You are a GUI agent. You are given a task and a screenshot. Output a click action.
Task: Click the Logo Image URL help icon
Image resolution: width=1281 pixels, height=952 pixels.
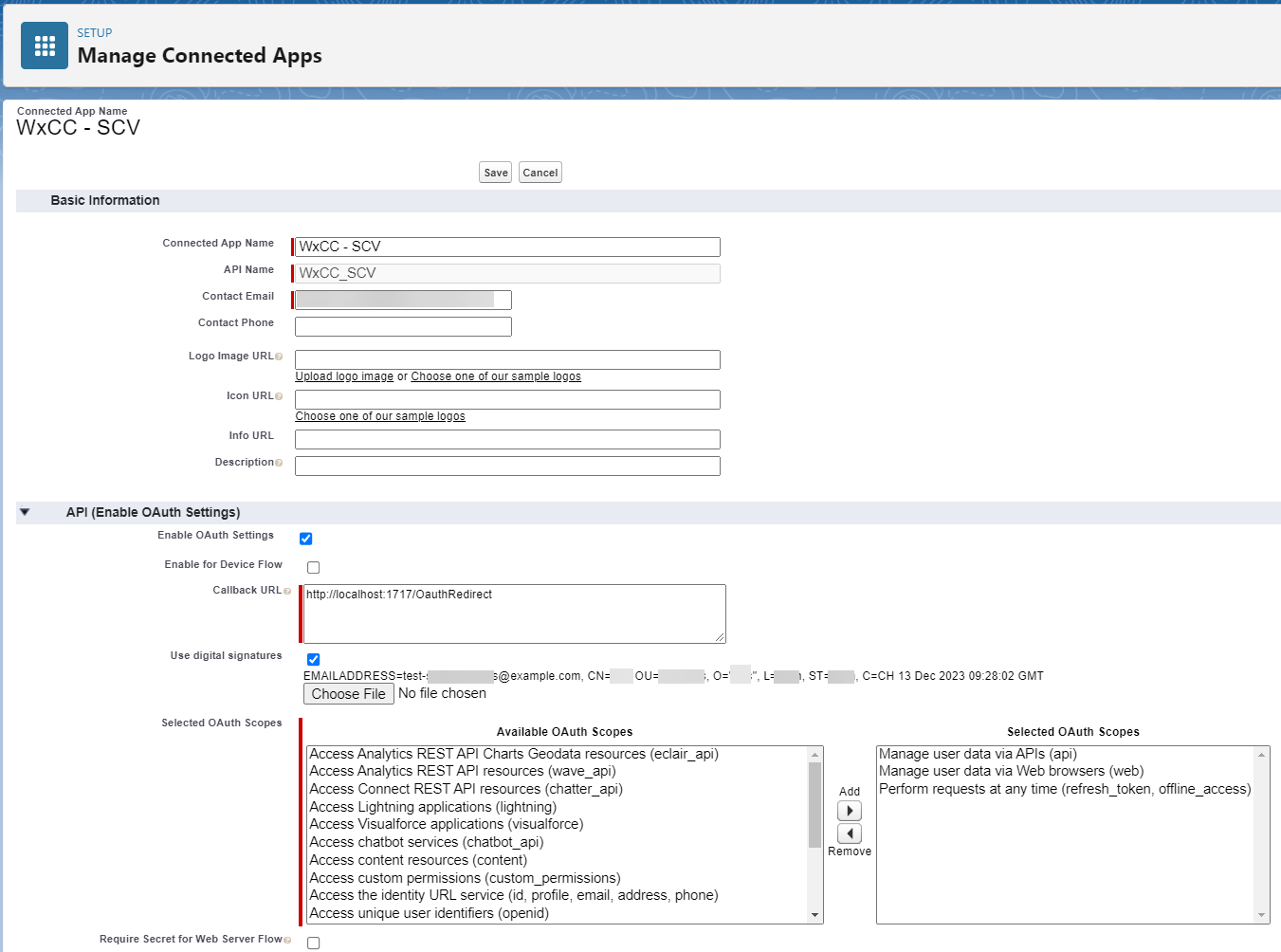(x=279, y=357)
